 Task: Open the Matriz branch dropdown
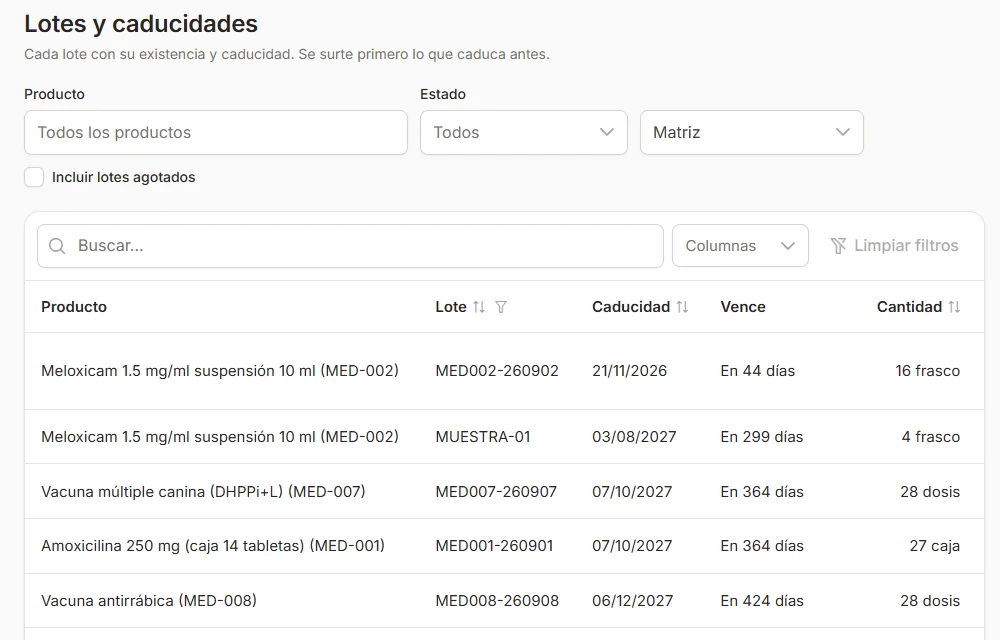click(752, 133)
